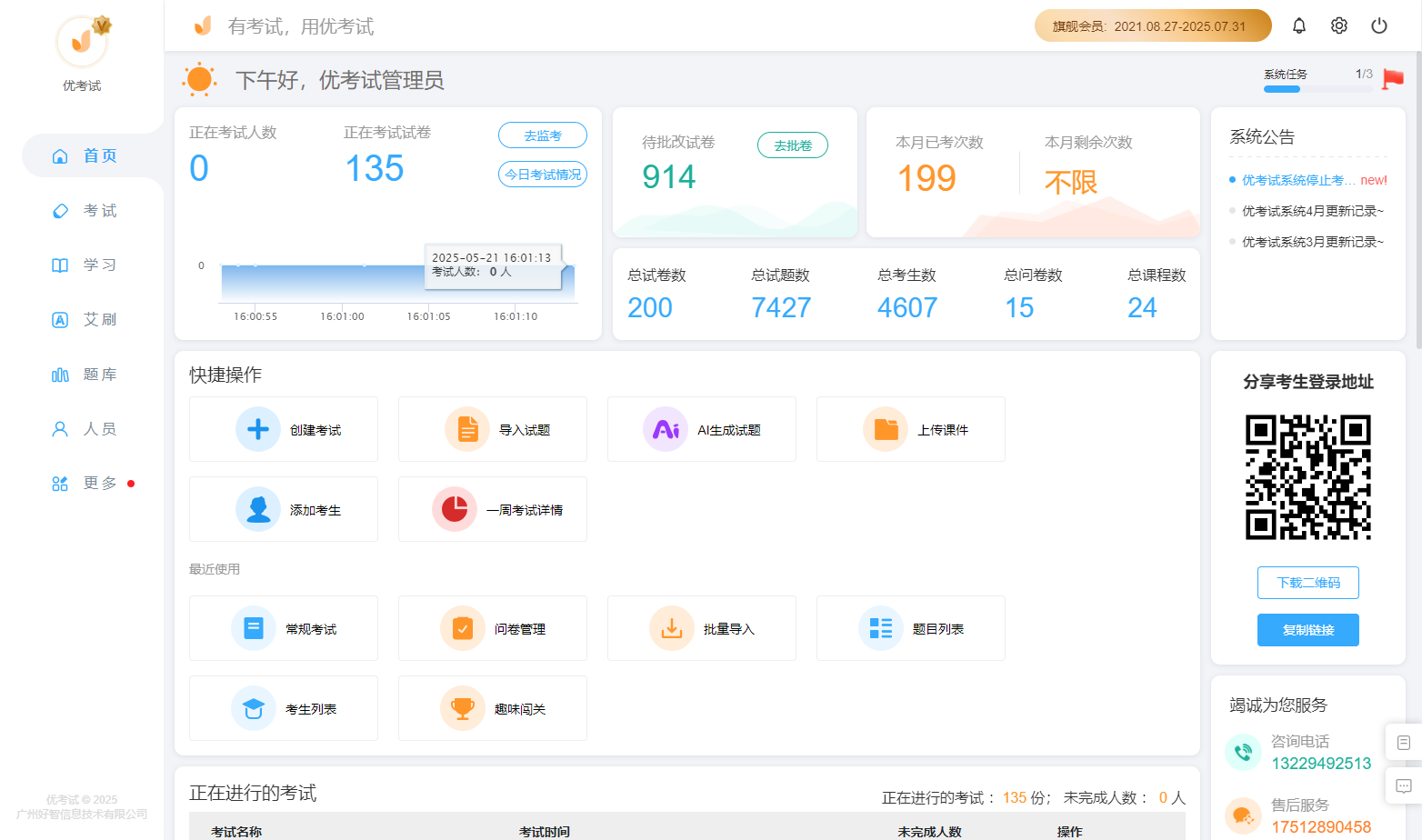Click the 总试题数 value 7427
This screenshot has width=1422, height=840.
pos(781,308)
